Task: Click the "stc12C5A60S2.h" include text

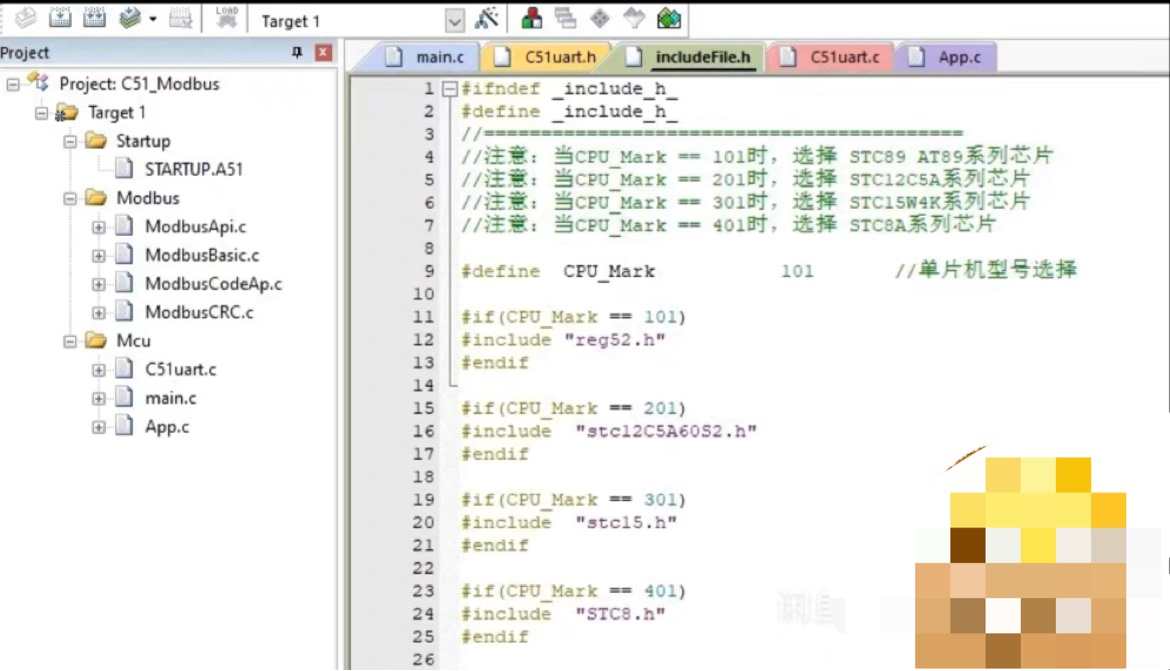Action: point(666,431)
